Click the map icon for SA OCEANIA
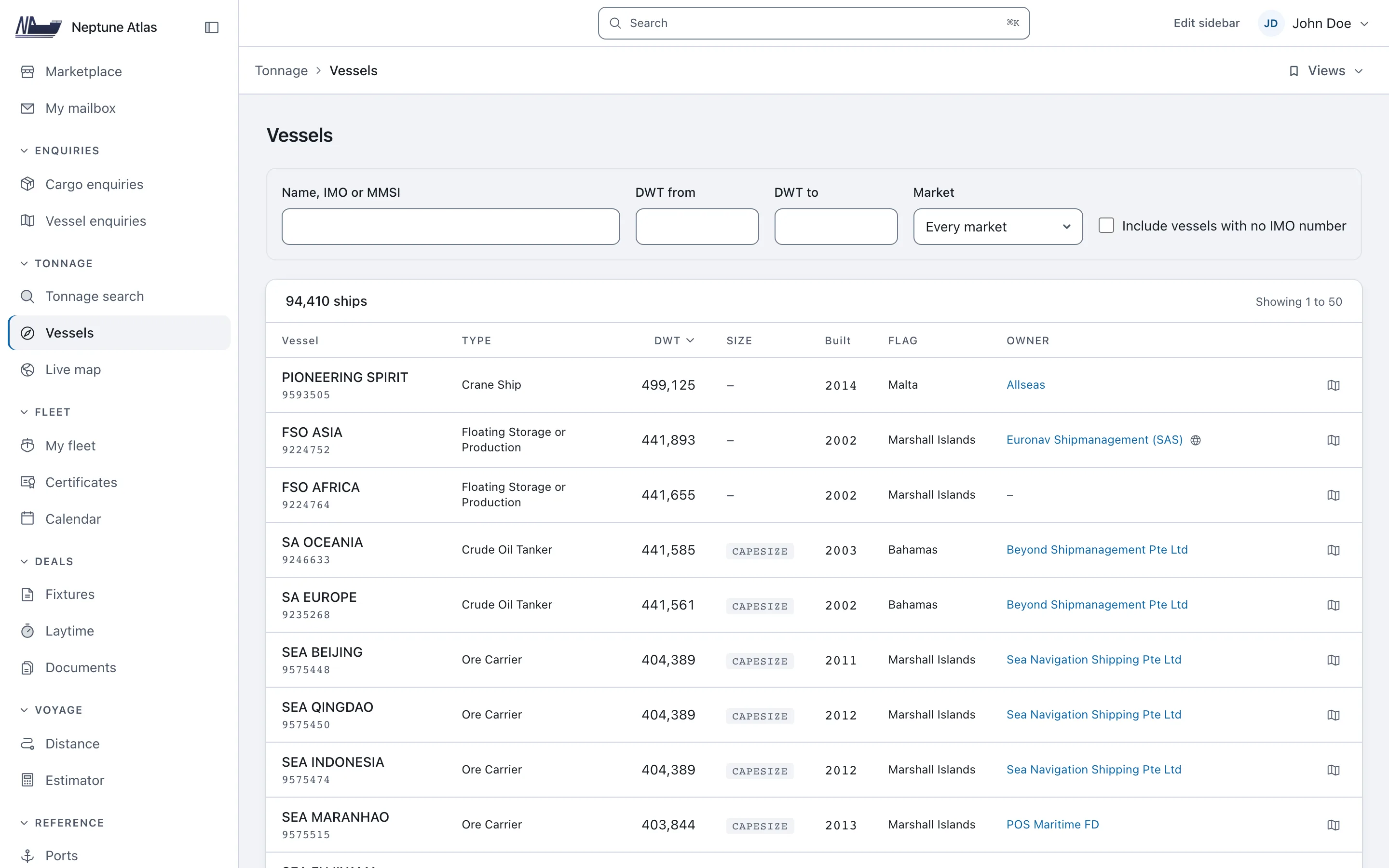Screen dimensions: 1389x868 (x=1334, y=550)
